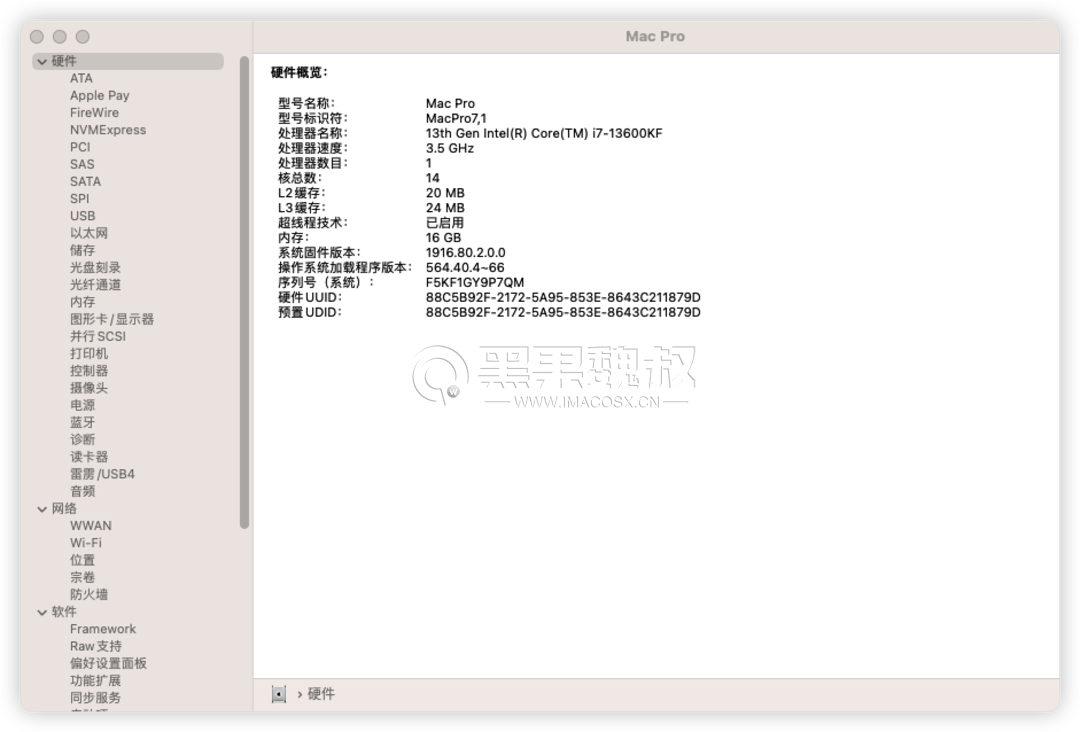
Task: Click the window minimize button
Action: pos(60,37)
